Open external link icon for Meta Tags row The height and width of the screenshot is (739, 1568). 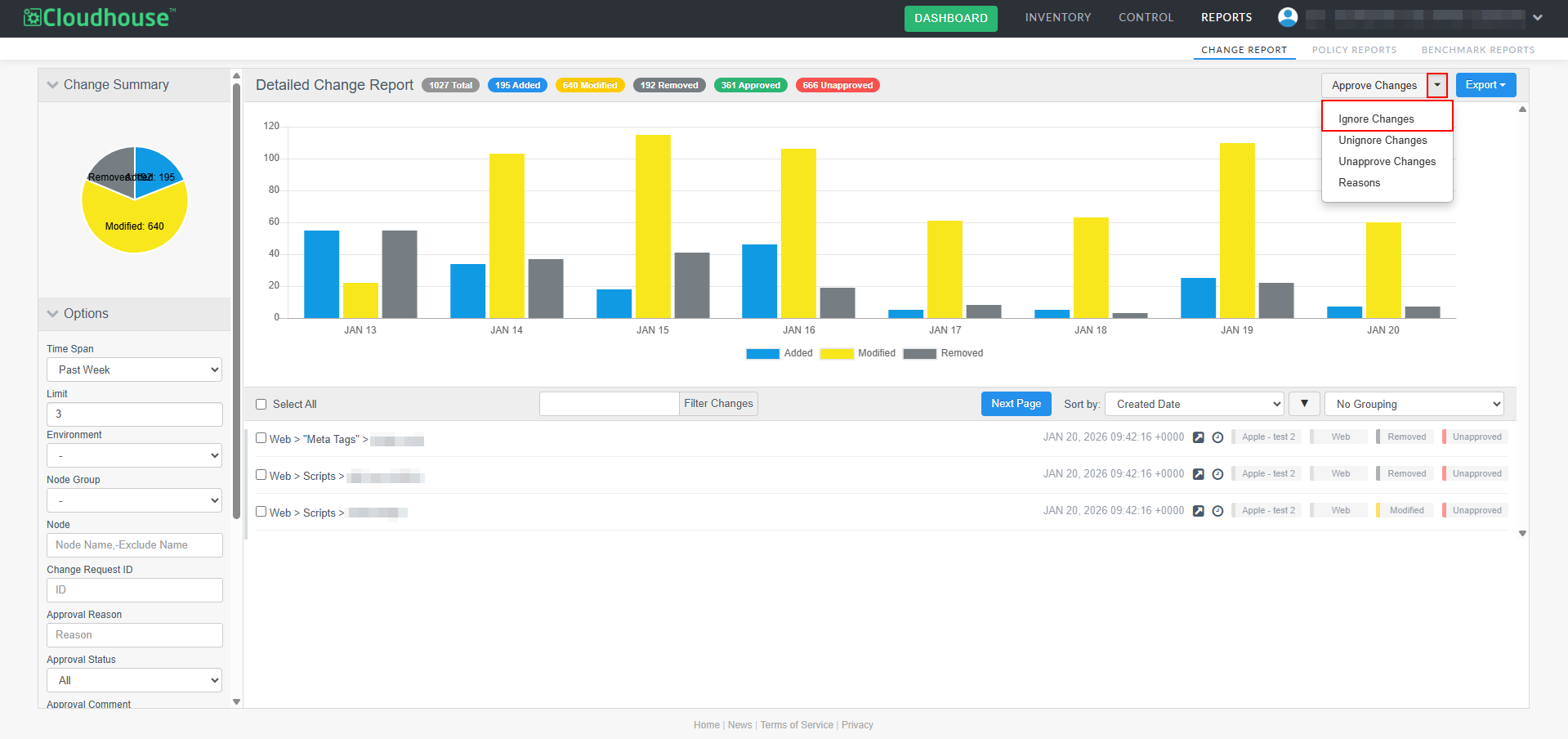pos(1199,437)
